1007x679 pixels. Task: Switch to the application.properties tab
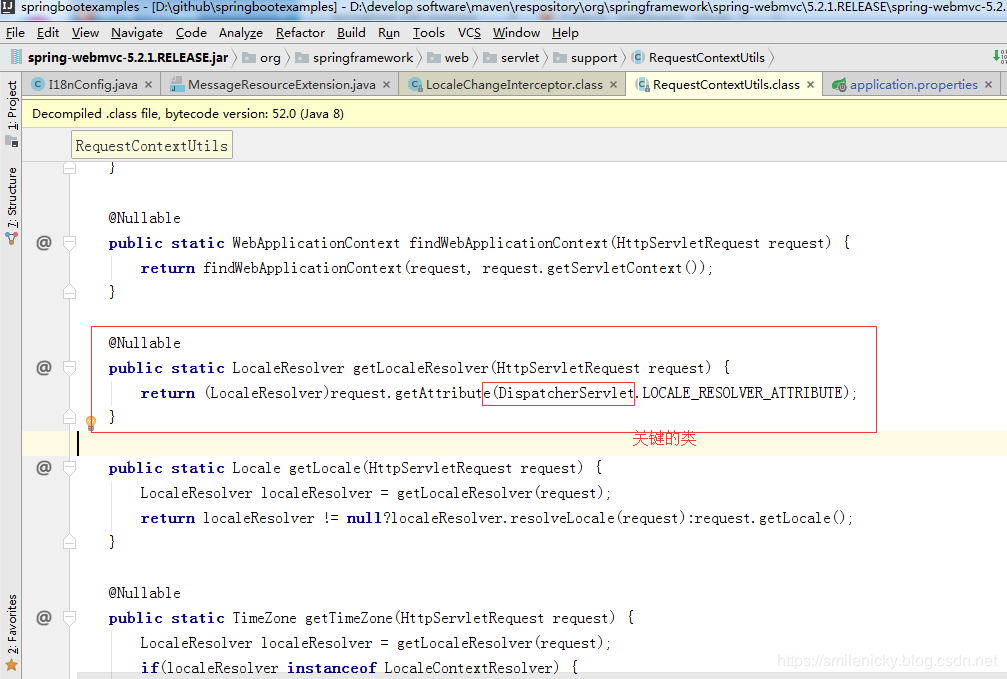913,85
